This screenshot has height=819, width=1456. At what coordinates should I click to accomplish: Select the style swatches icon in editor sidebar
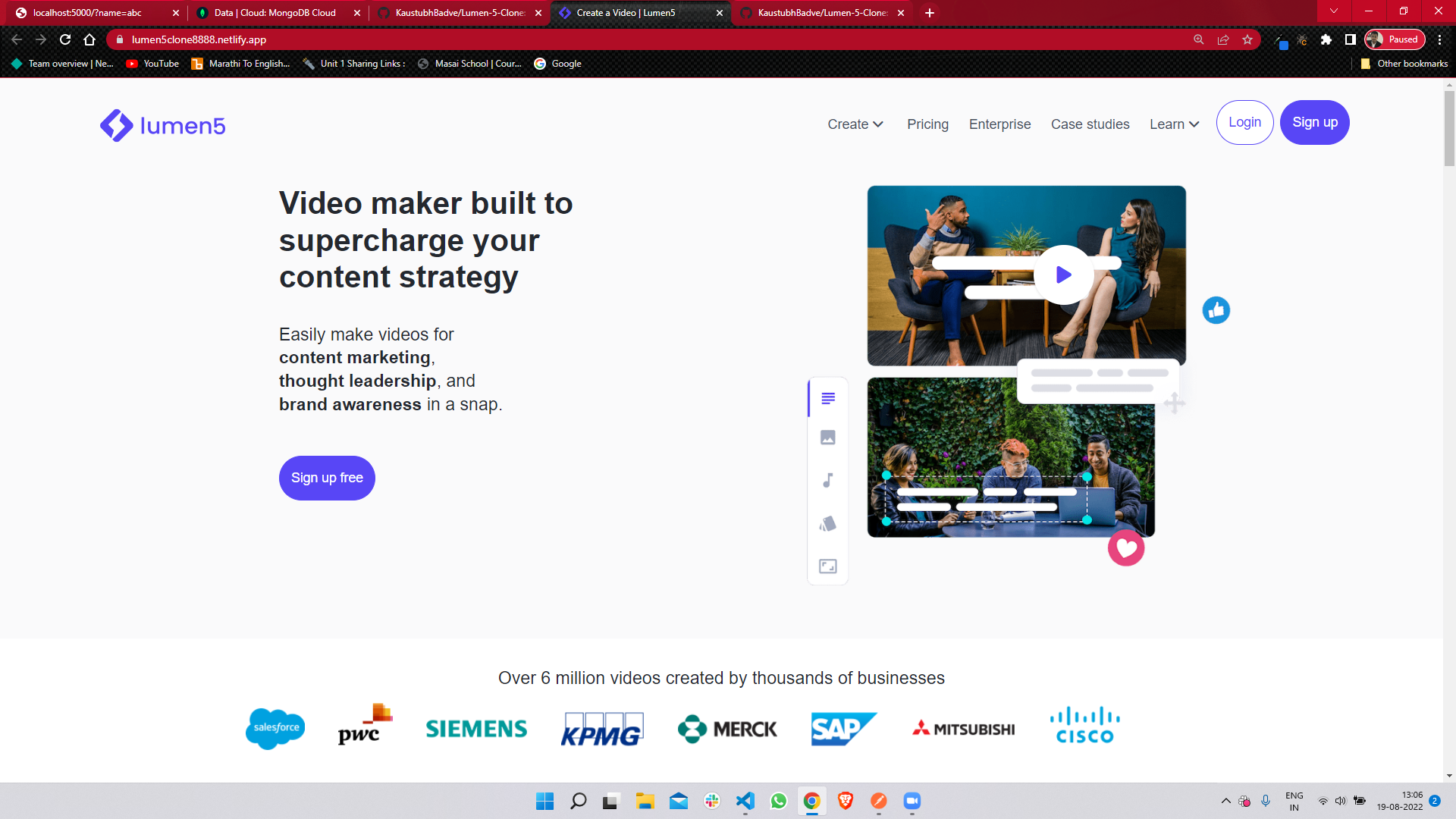(x=828, y=523)
